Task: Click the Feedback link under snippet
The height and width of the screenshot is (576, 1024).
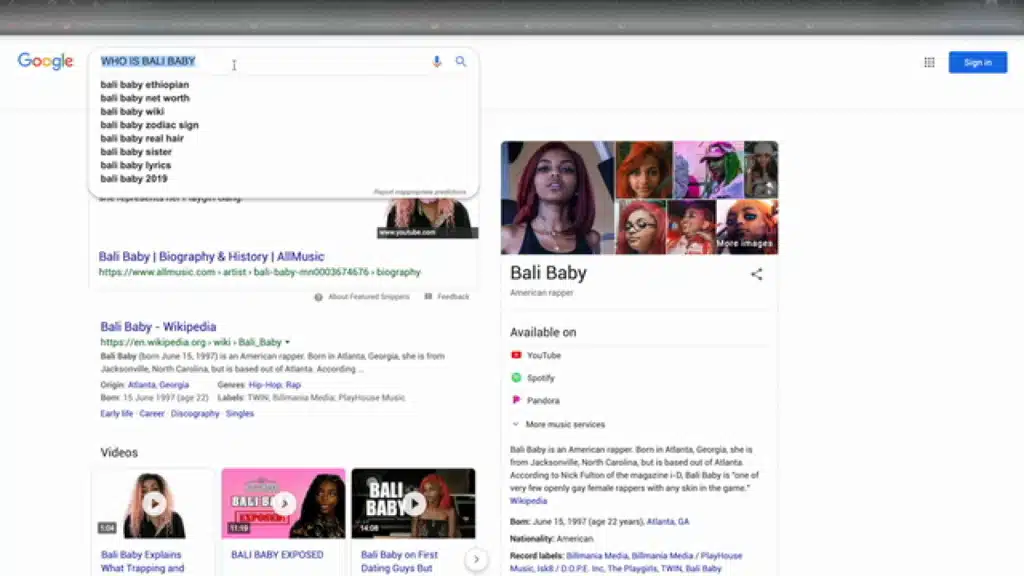Action: coord(452,297)
